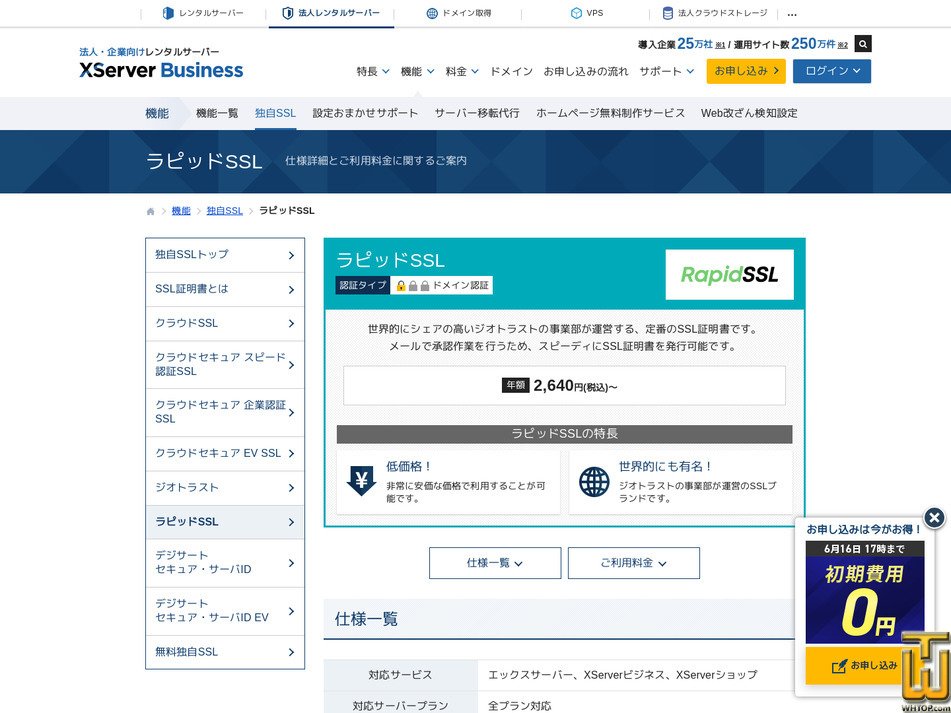The image size is (951, 713).
Task: Open the ドメイン menu item
Action: point(511,71)
